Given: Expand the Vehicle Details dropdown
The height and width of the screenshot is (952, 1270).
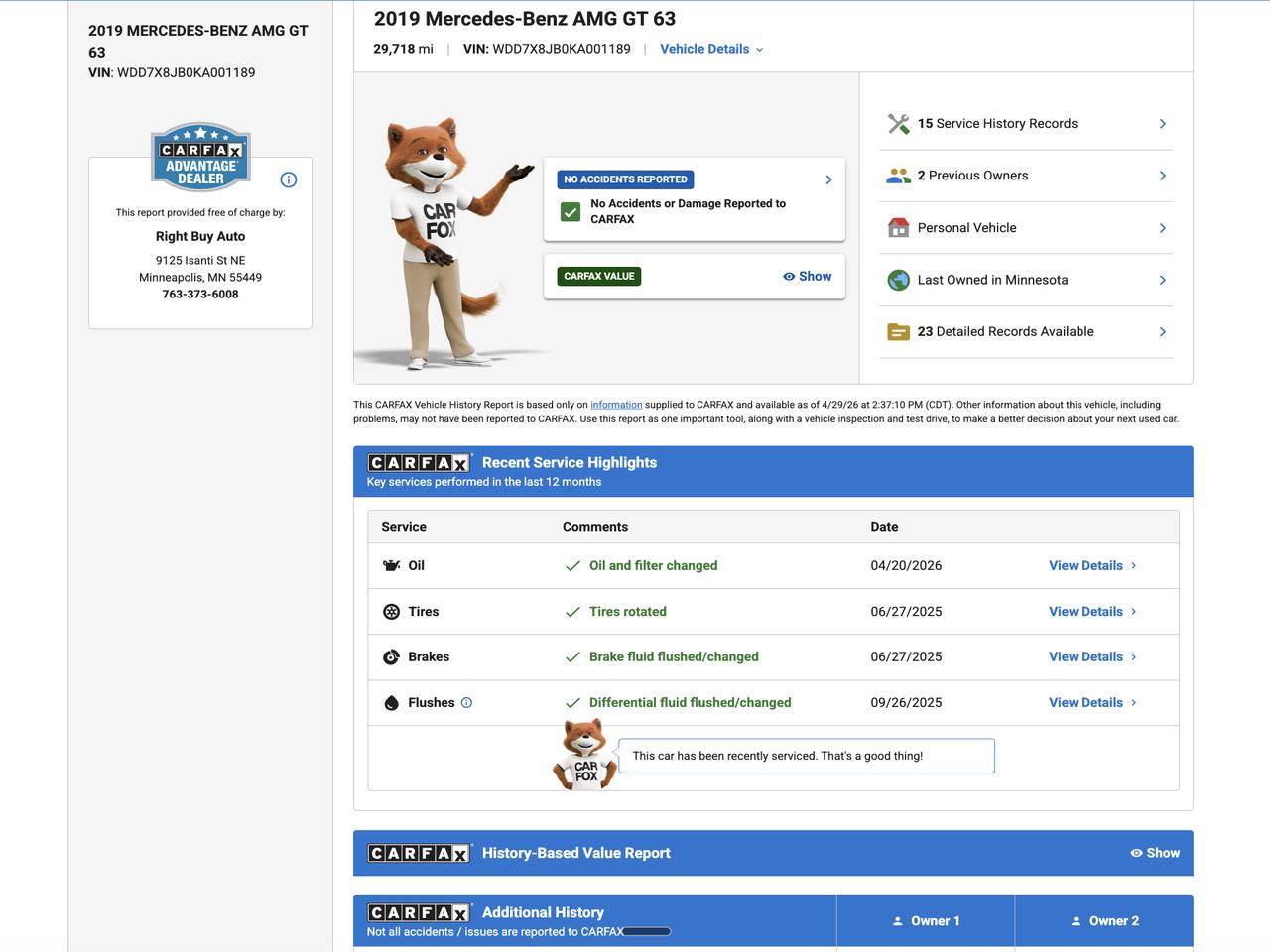Looking at the screenshot, I should point(711,49).
